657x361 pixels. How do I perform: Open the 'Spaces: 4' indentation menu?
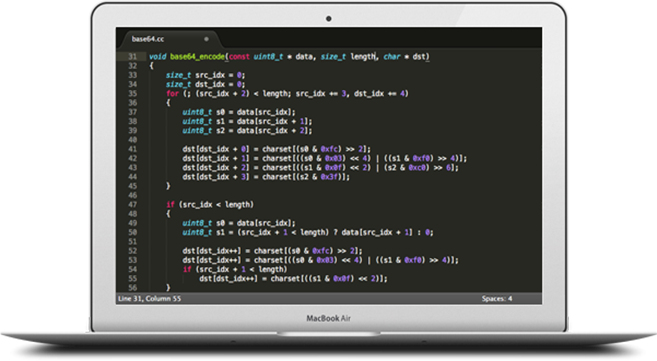(x=497, y=299)
